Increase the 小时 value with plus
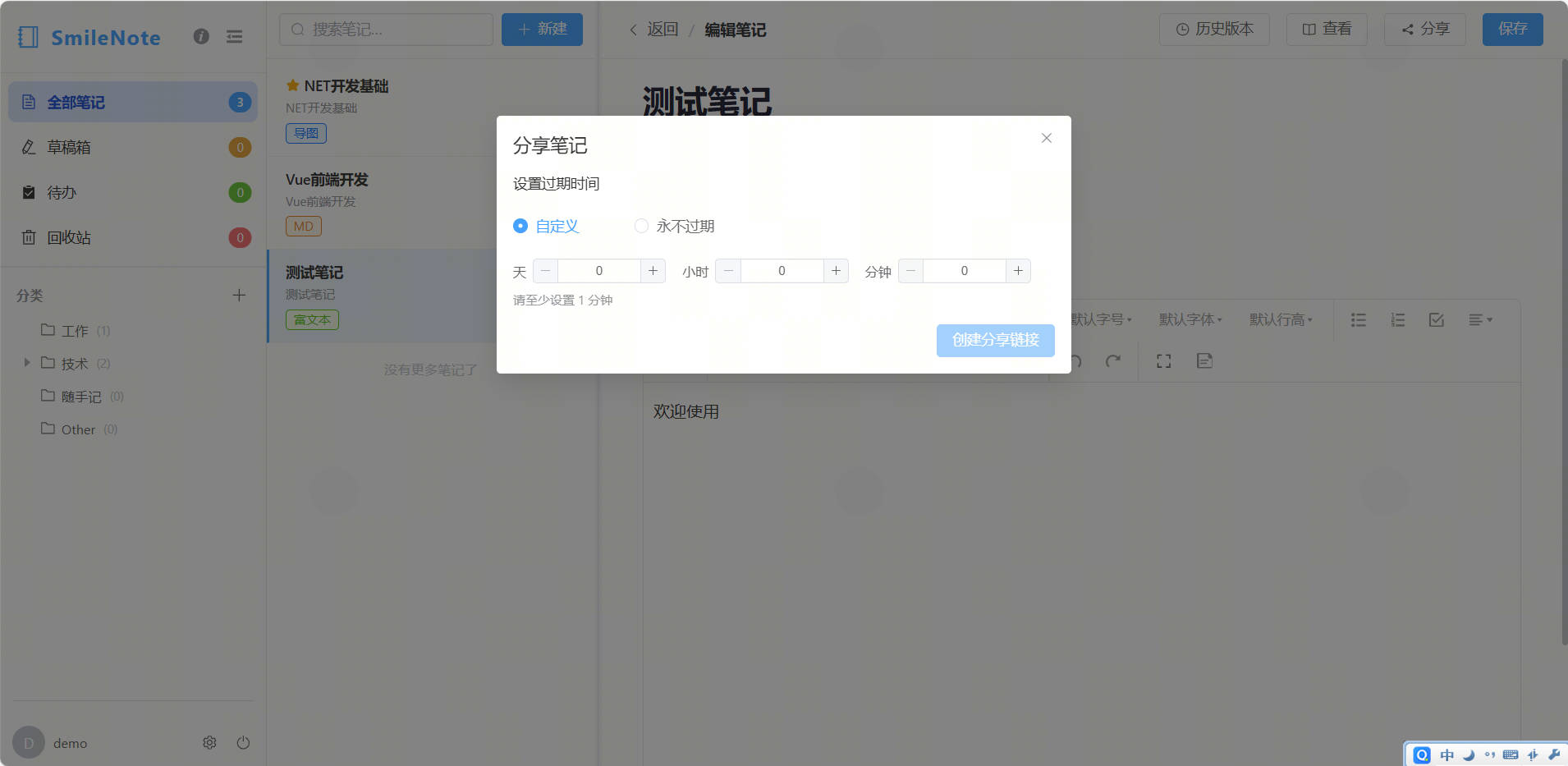Image resolution: width=1568 pixels, height=766 pixels. tap(836, 271)
